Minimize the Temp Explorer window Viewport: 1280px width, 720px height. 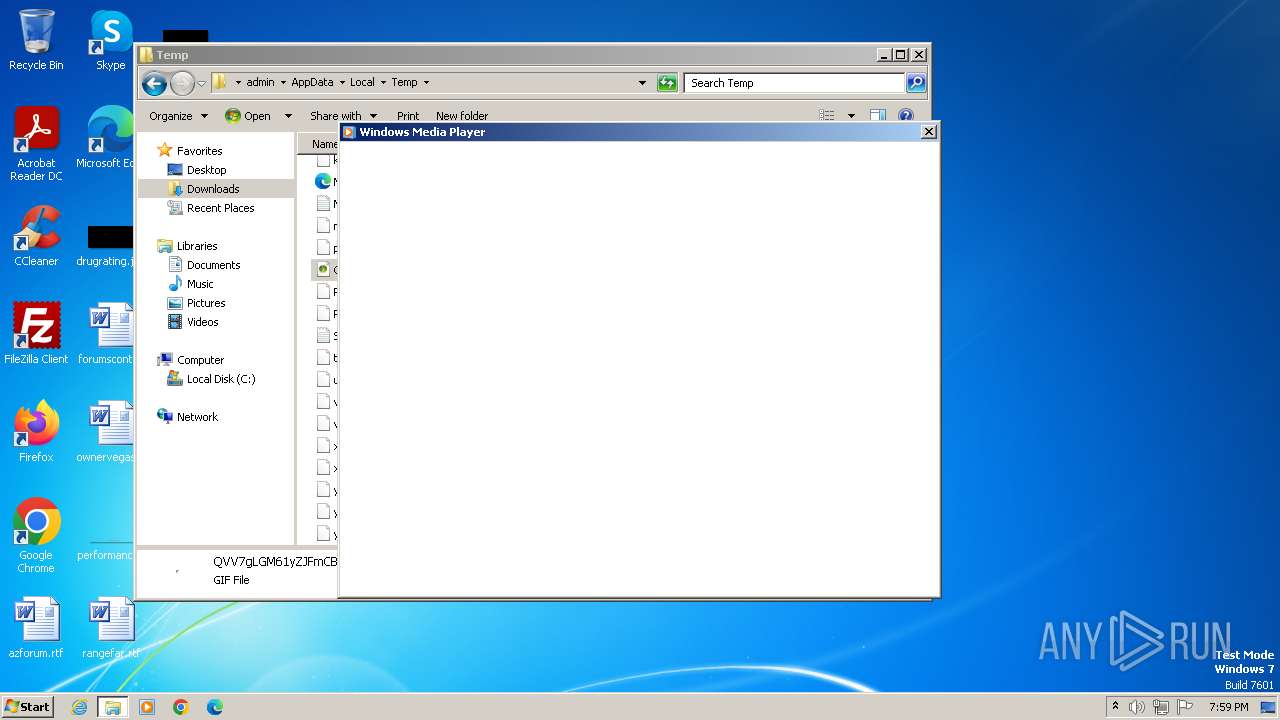pyautogui.click(x=884, y=55)
